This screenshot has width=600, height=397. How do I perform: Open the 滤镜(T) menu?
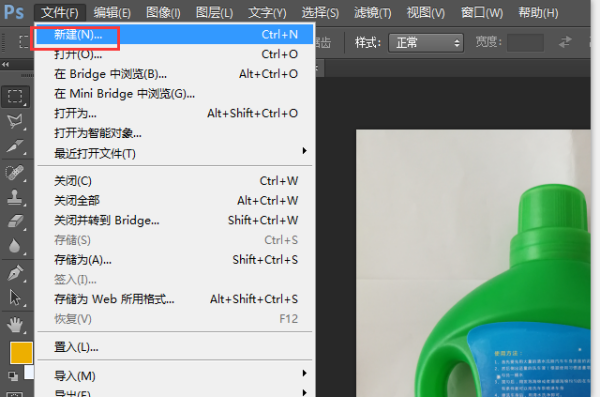(373, 13)
